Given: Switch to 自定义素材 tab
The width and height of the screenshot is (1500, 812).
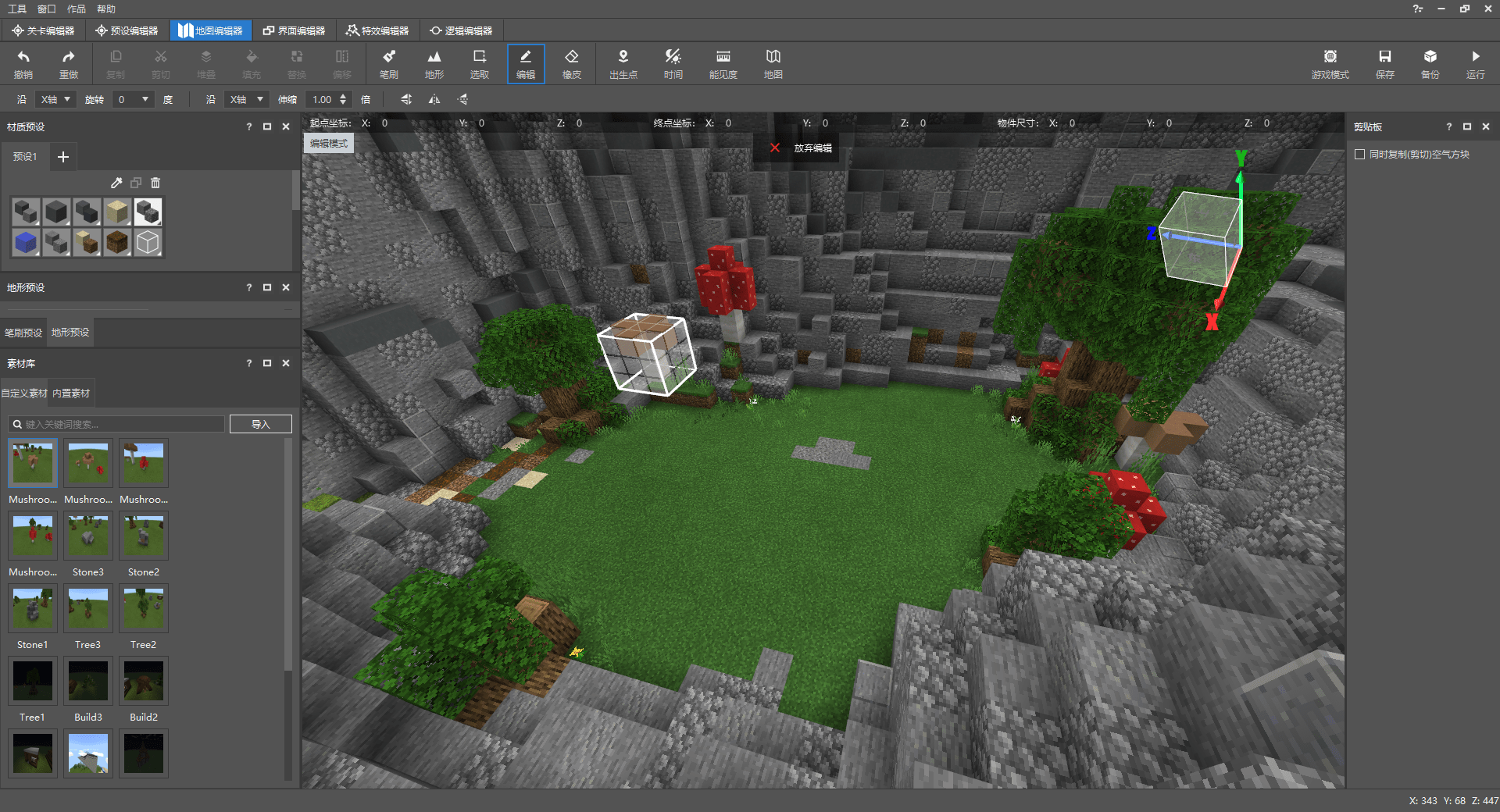Looking at the screenshot, I should (x=24, y=394).
